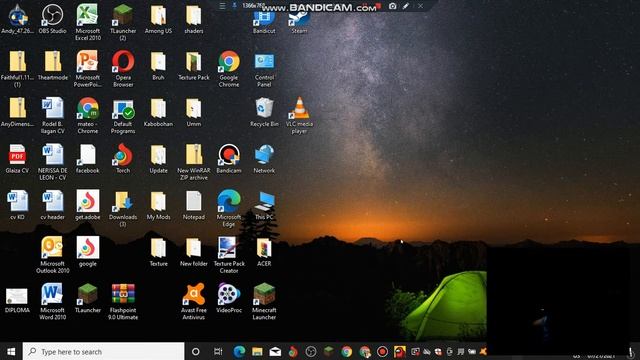Open Bandicam record icon on taskbar
Image resolution: width=640 pixels, height=360 pixels.
(382, 351)
